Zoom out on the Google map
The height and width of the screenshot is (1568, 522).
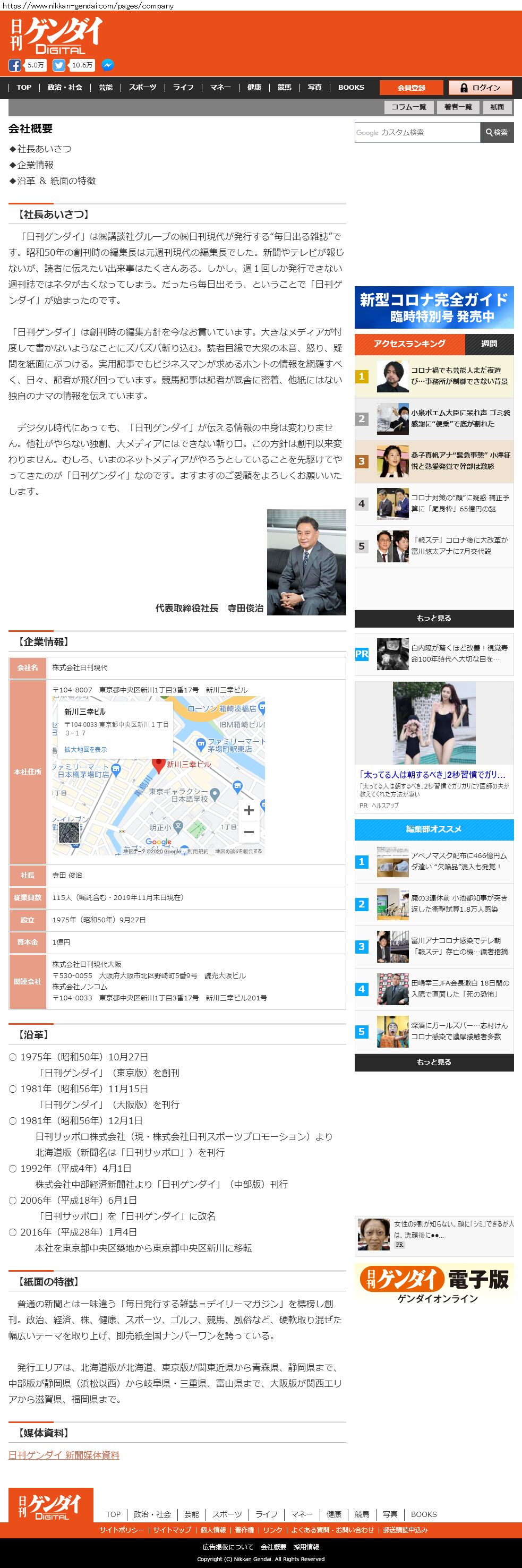pyautogui.click(x=248, y=832)
